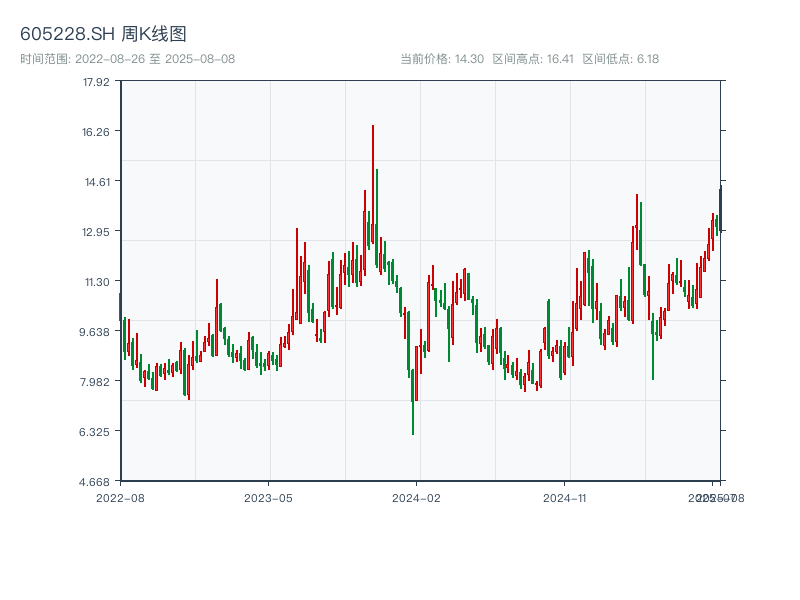Click y-axis label 12.95
Image resolution: width=800 pixels, height=600 pixels.
(x=96, y=232)
